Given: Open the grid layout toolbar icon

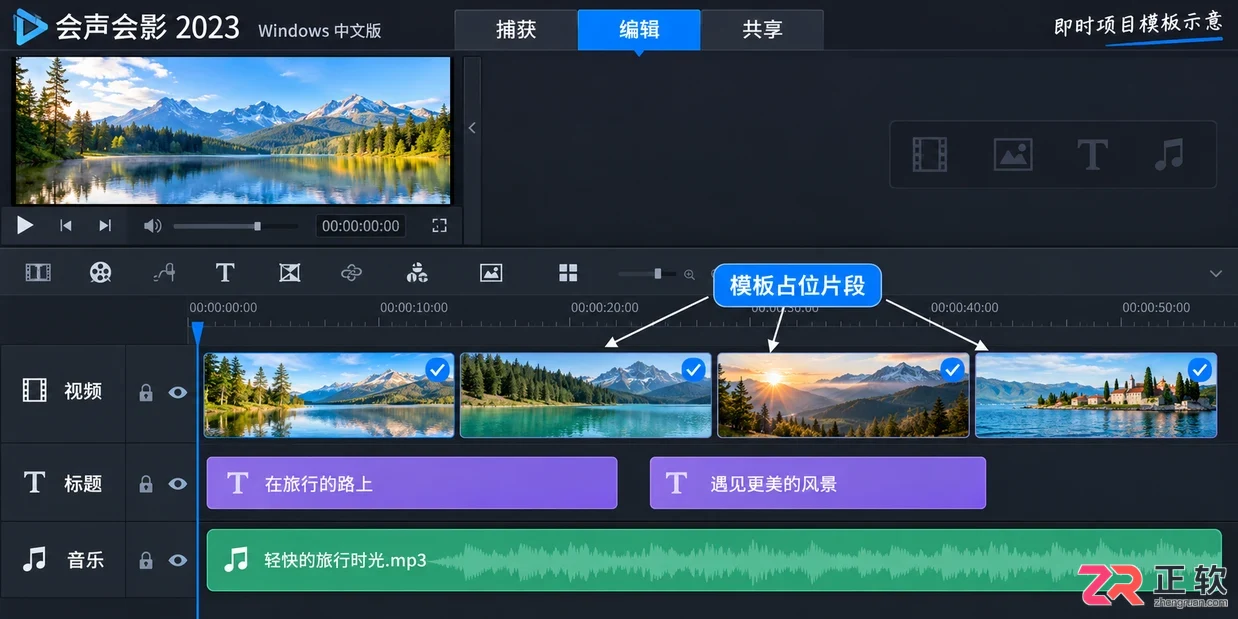Looking at the screenshot, I should 568,273.
